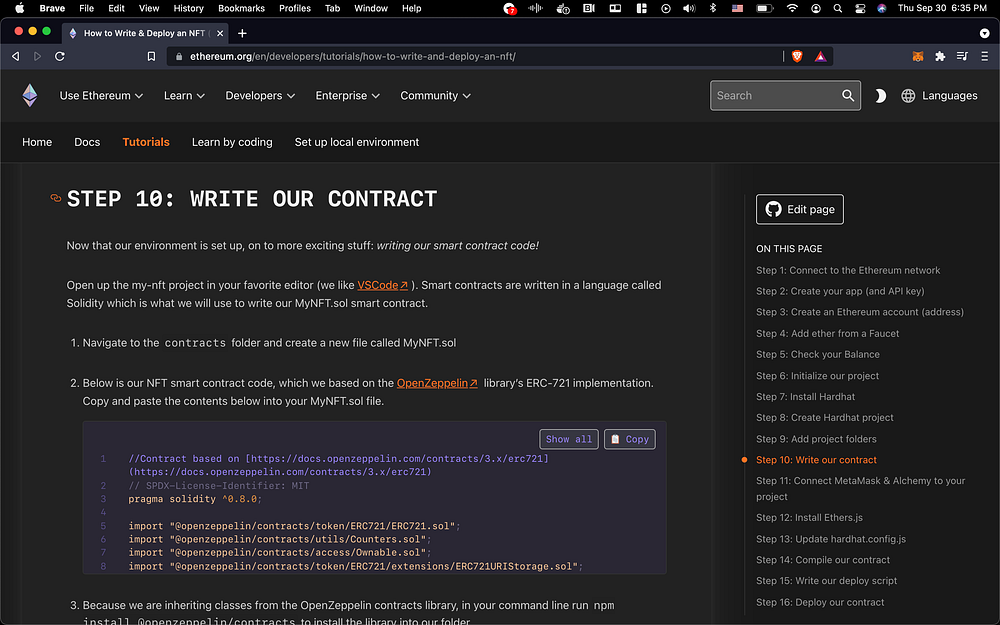Click the battery status icon
Viewport: 1000px width, 625px height.
tap(764, 8)
